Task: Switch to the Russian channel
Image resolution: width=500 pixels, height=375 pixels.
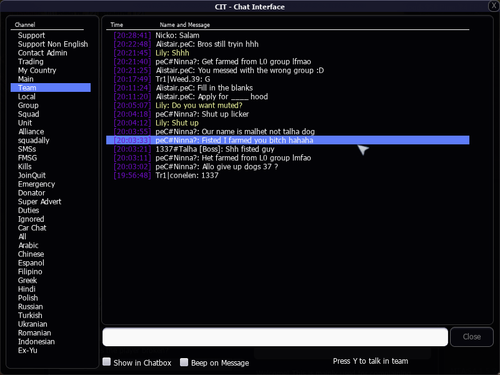Action: tap(30, 307)
